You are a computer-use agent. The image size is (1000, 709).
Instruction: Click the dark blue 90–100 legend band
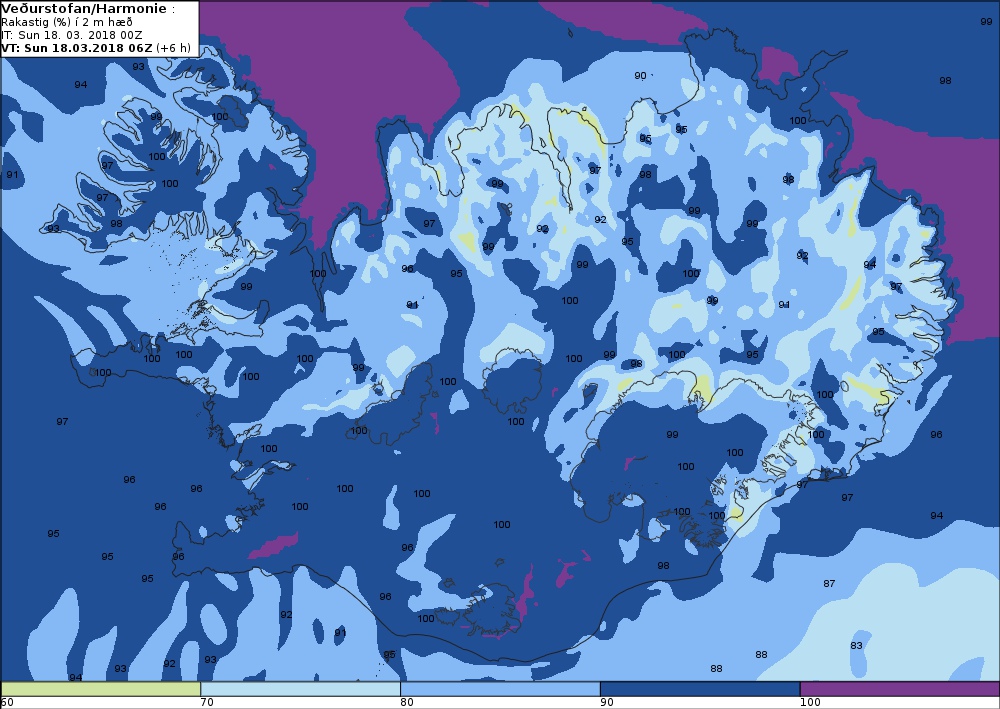(700, 689)
